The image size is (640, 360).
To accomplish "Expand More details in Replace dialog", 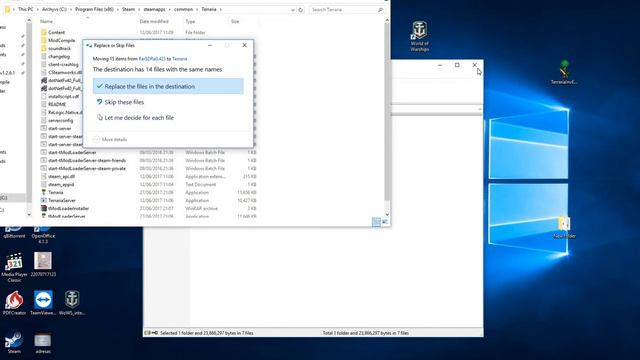I will pyautogui.click(x=110, y=140).
